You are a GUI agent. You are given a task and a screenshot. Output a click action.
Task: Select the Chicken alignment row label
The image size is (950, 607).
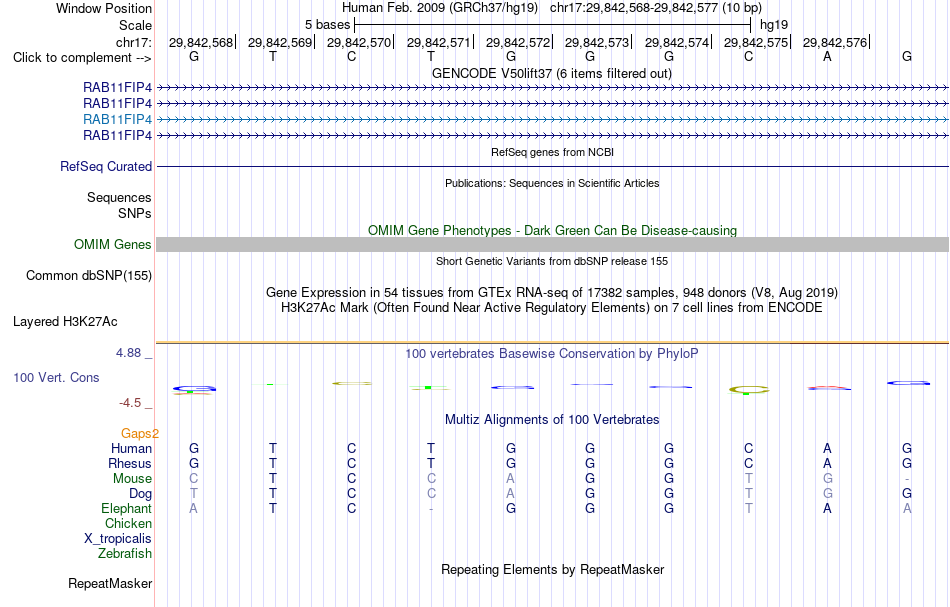[x=128, y=523]
